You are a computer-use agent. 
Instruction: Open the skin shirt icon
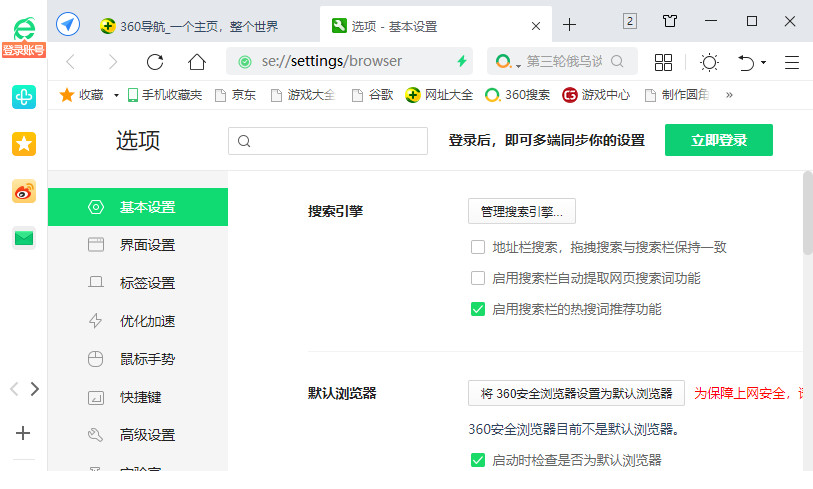(x=670, y=21)
